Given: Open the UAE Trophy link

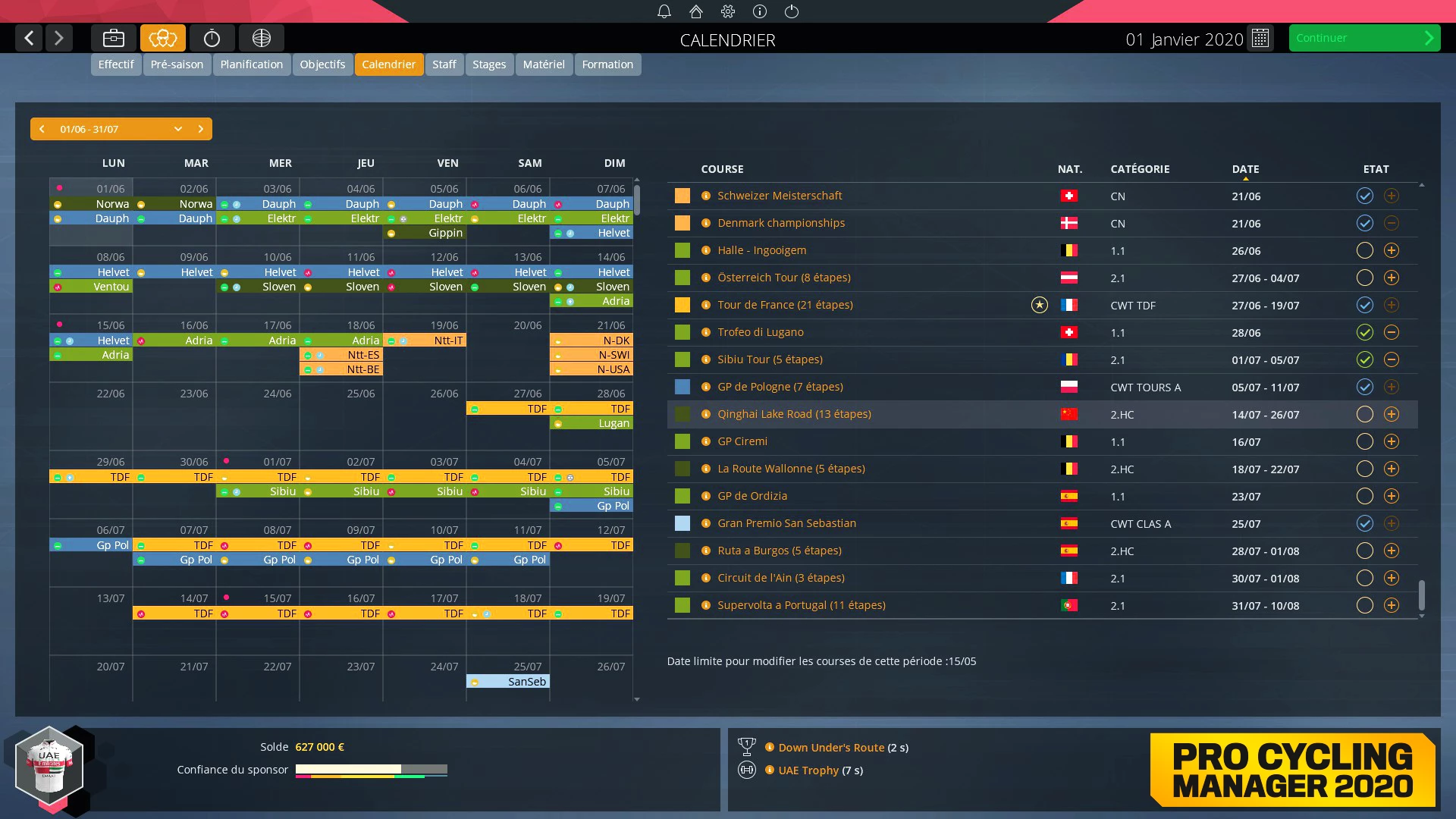Looking at the screenshot, I should point(808,770).
